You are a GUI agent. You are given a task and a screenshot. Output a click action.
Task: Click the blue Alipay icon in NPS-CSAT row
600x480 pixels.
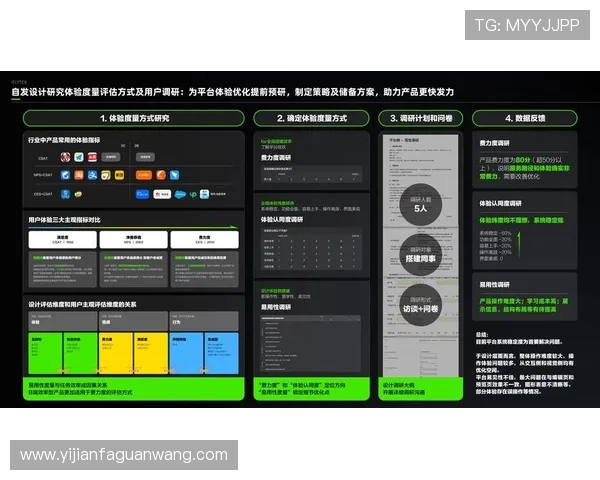[92, 175]
